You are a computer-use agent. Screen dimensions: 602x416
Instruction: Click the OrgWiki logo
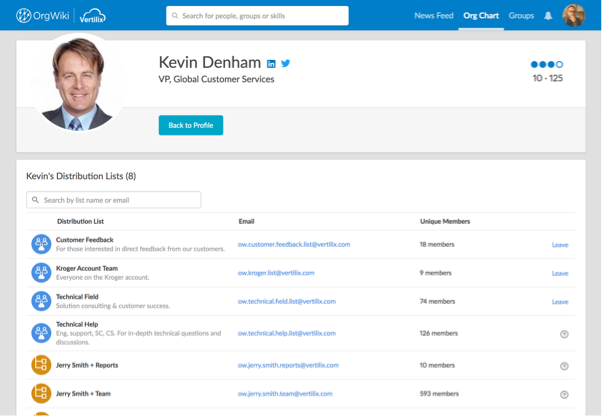point(43,16)
